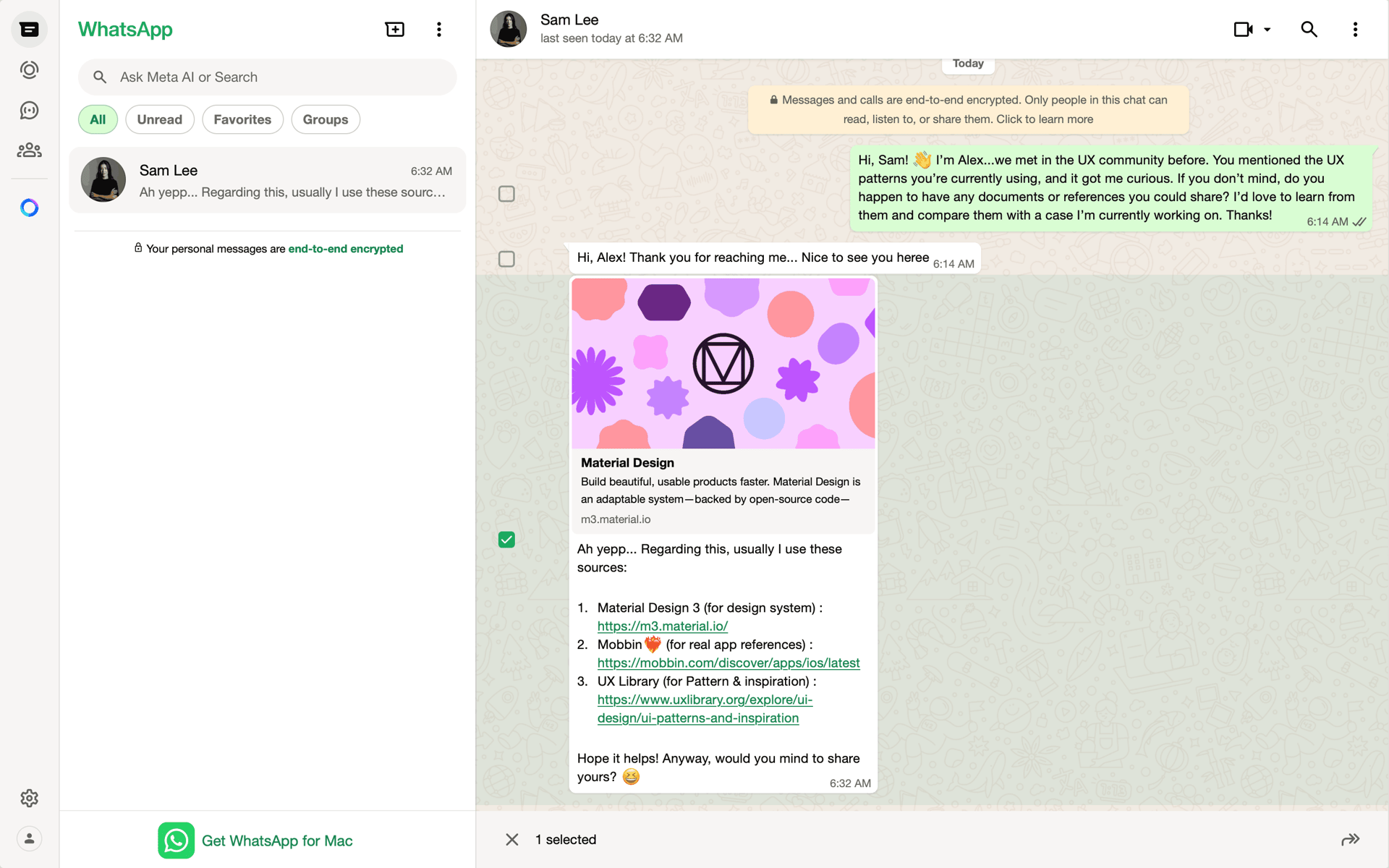Viewport: 1389px width, 868px height.
Task: Open Settings gear in sidebar
Action: (29, 798)
